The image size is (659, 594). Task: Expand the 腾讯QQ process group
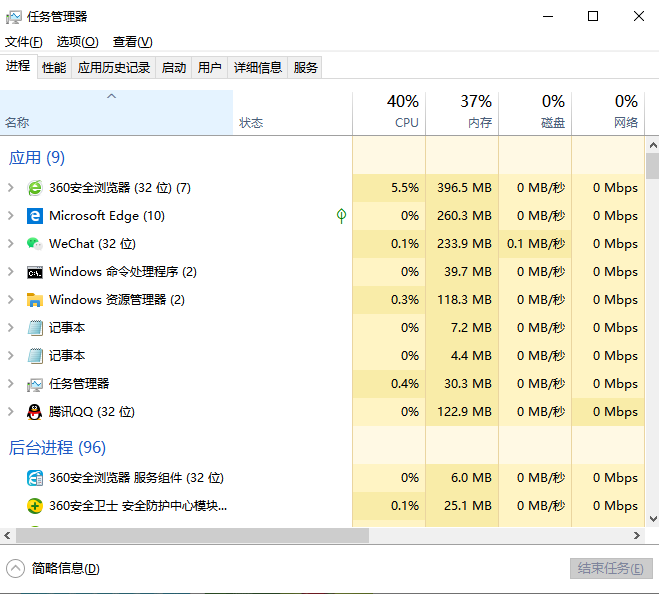(10, 412)
